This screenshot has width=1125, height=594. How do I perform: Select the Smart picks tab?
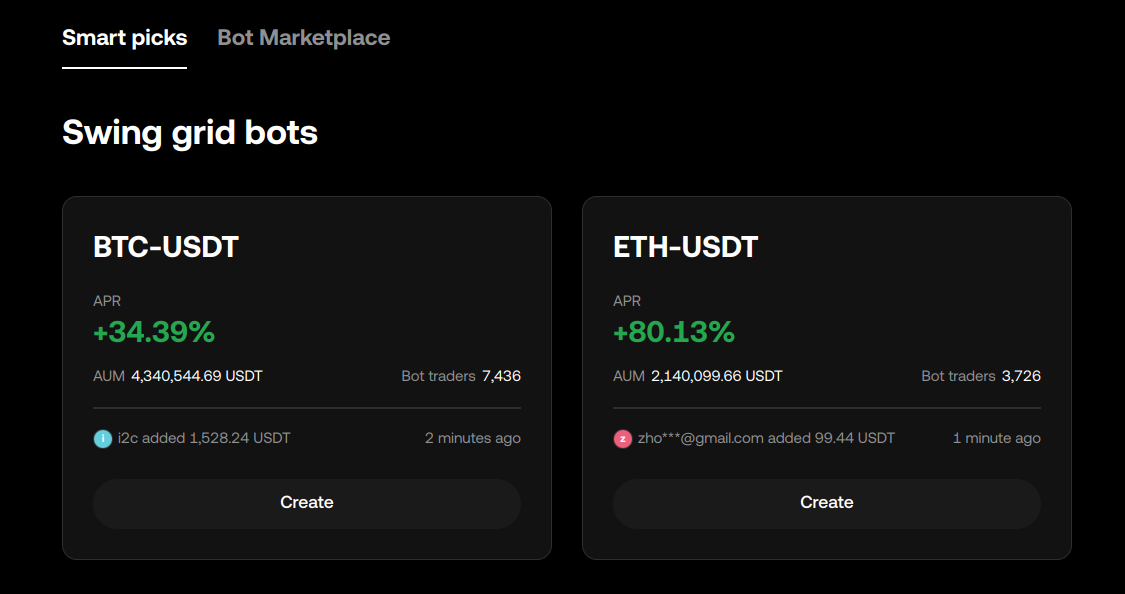[x=124, y=38]
